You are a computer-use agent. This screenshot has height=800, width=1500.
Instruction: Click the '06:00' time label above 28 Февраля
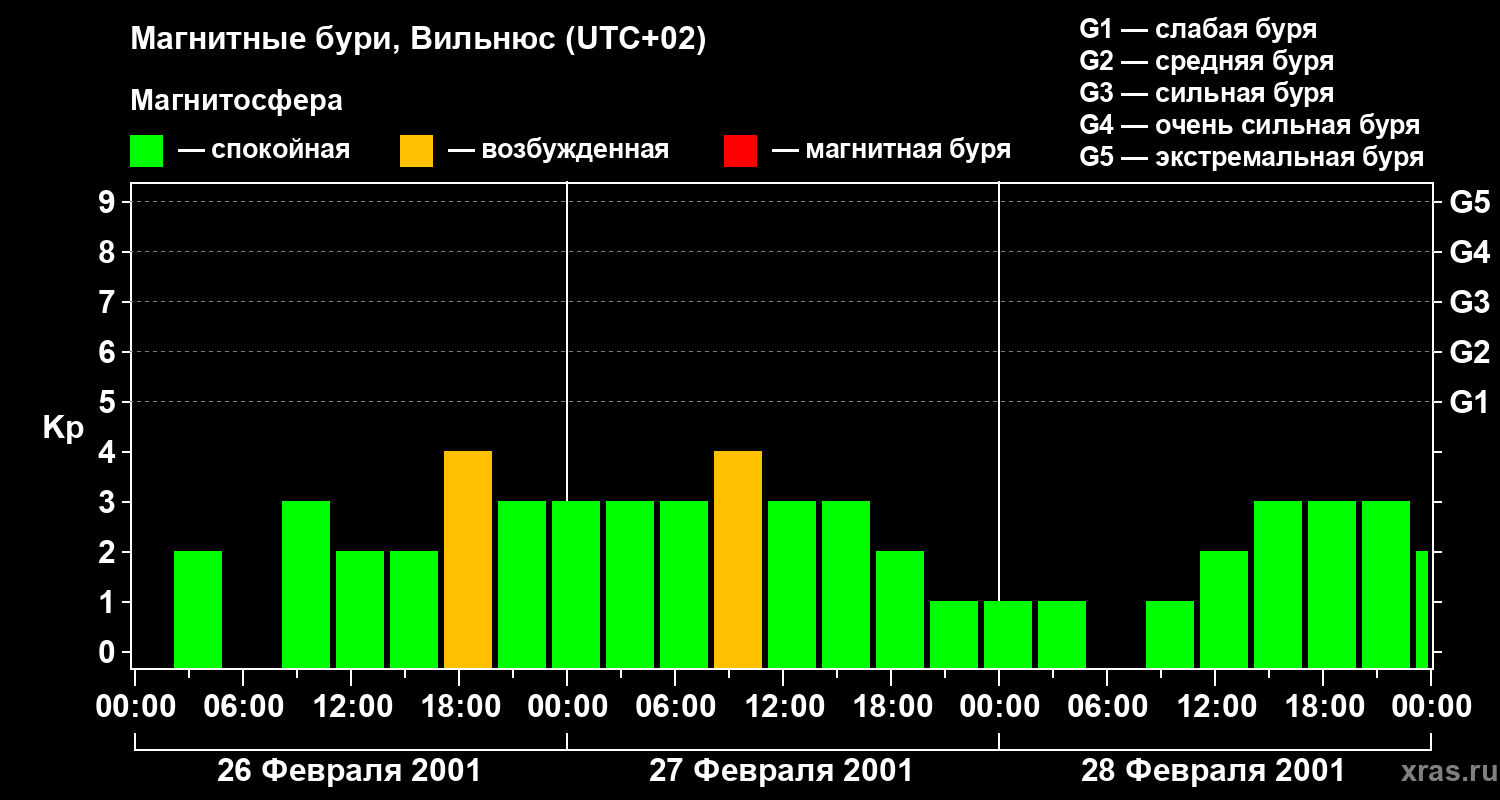[1107, 706]
